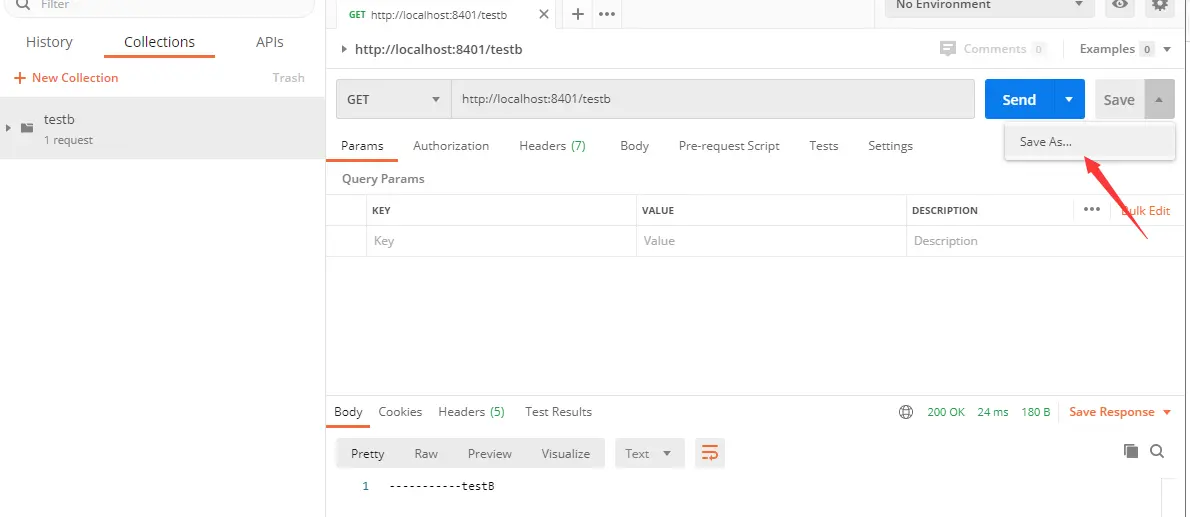
Task: Select the response Body tab
Action: click(x=348, y=411)
